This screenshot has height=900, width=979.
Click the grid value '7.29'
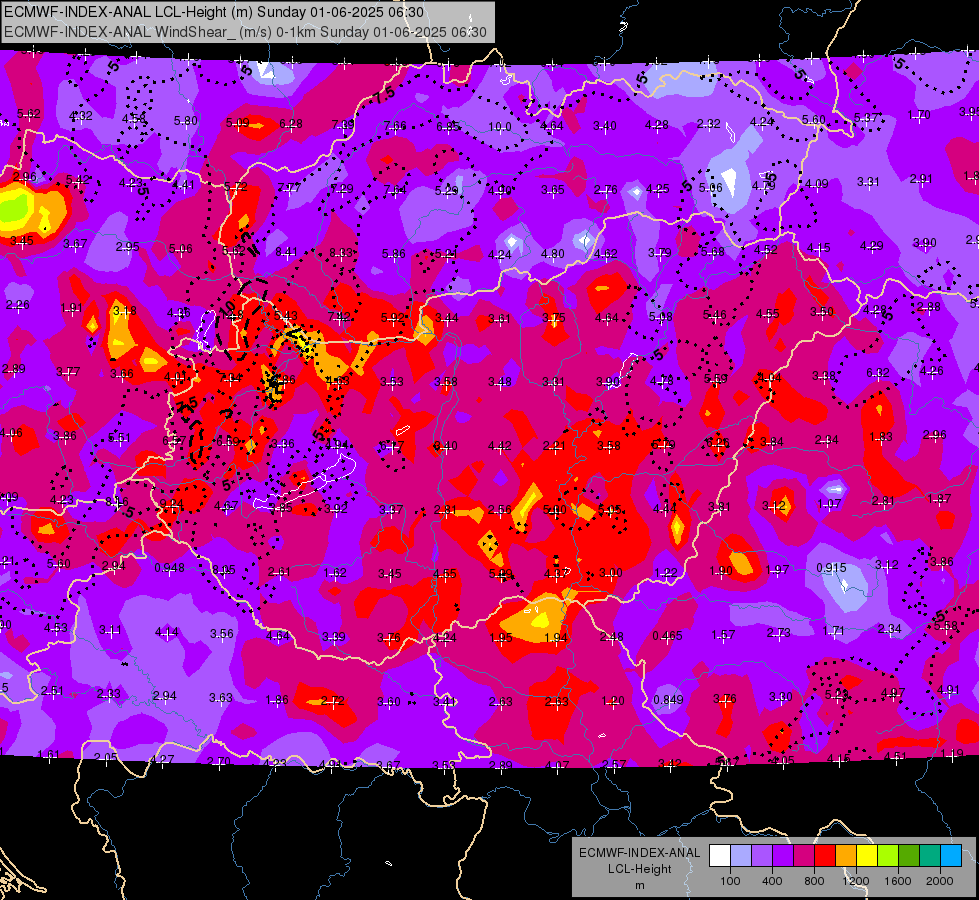point(342,189)
